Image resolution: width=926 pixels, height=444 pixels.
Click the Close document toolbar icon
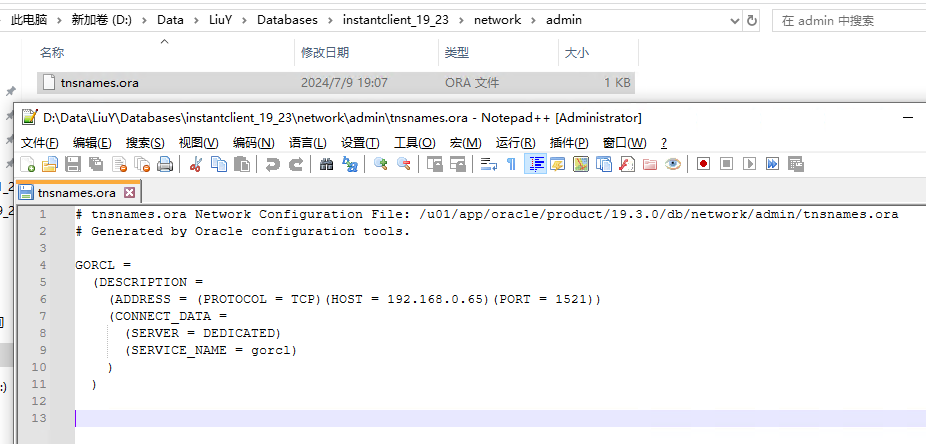(x=119, y=164)
